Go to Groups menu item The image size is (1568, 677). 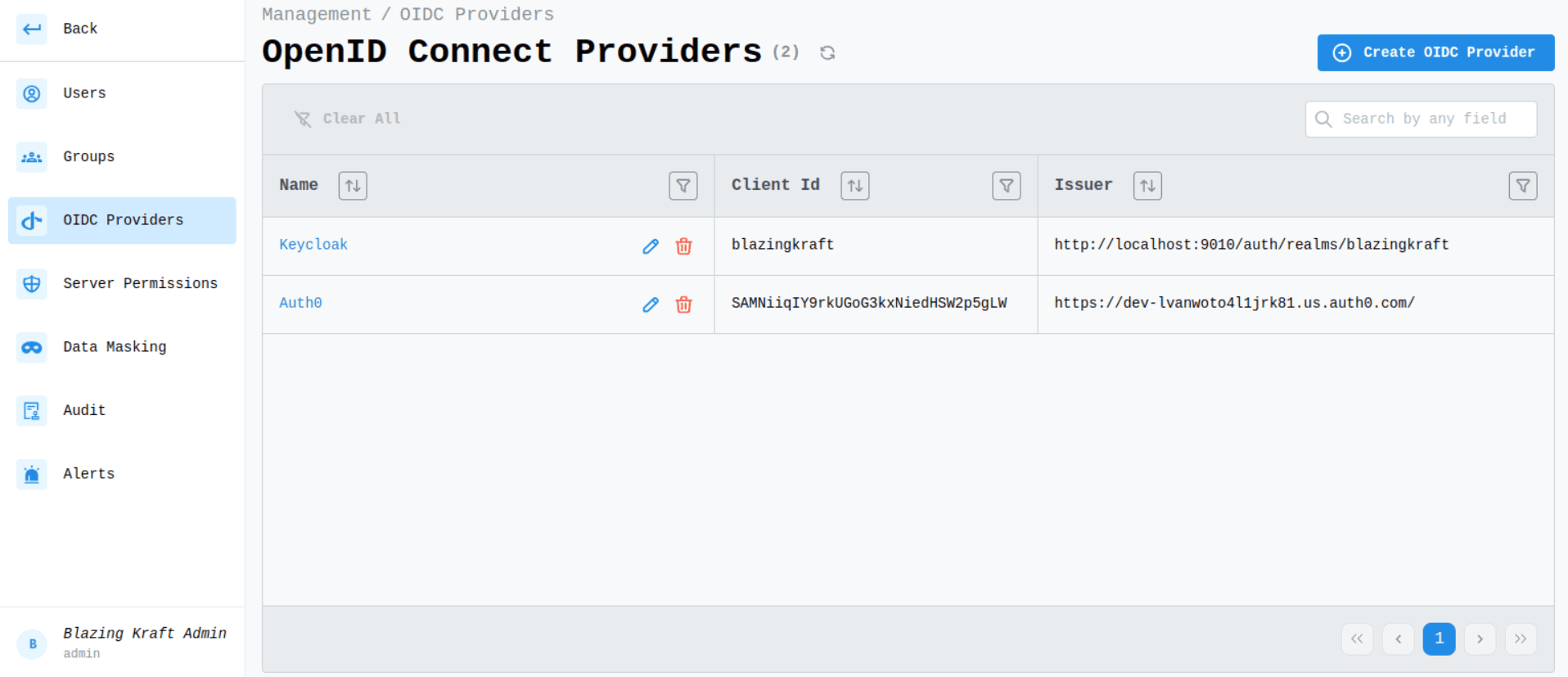pyautogui.click(x=123, y=157)
